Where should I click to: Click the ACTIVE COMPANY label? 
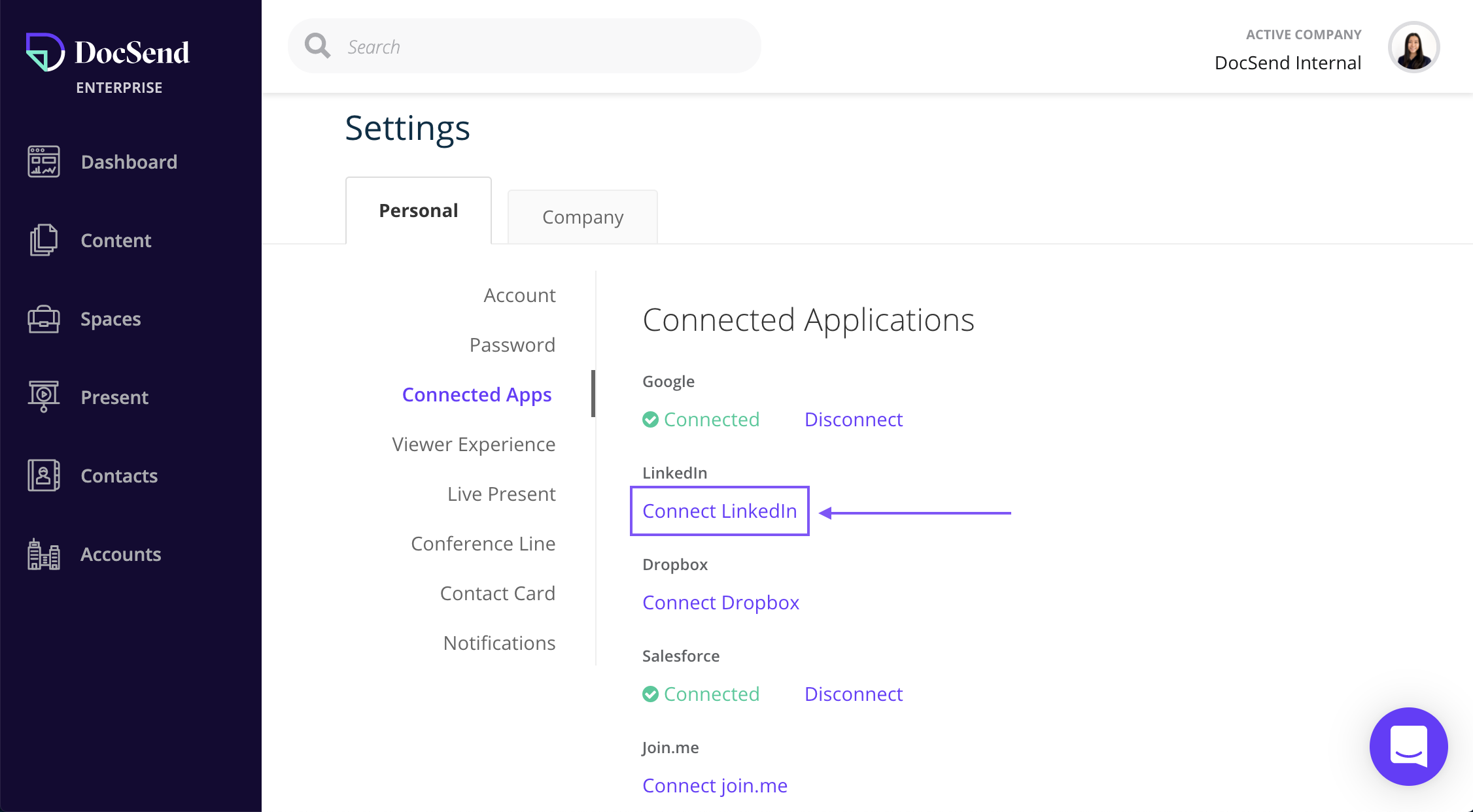(1304, 35)
